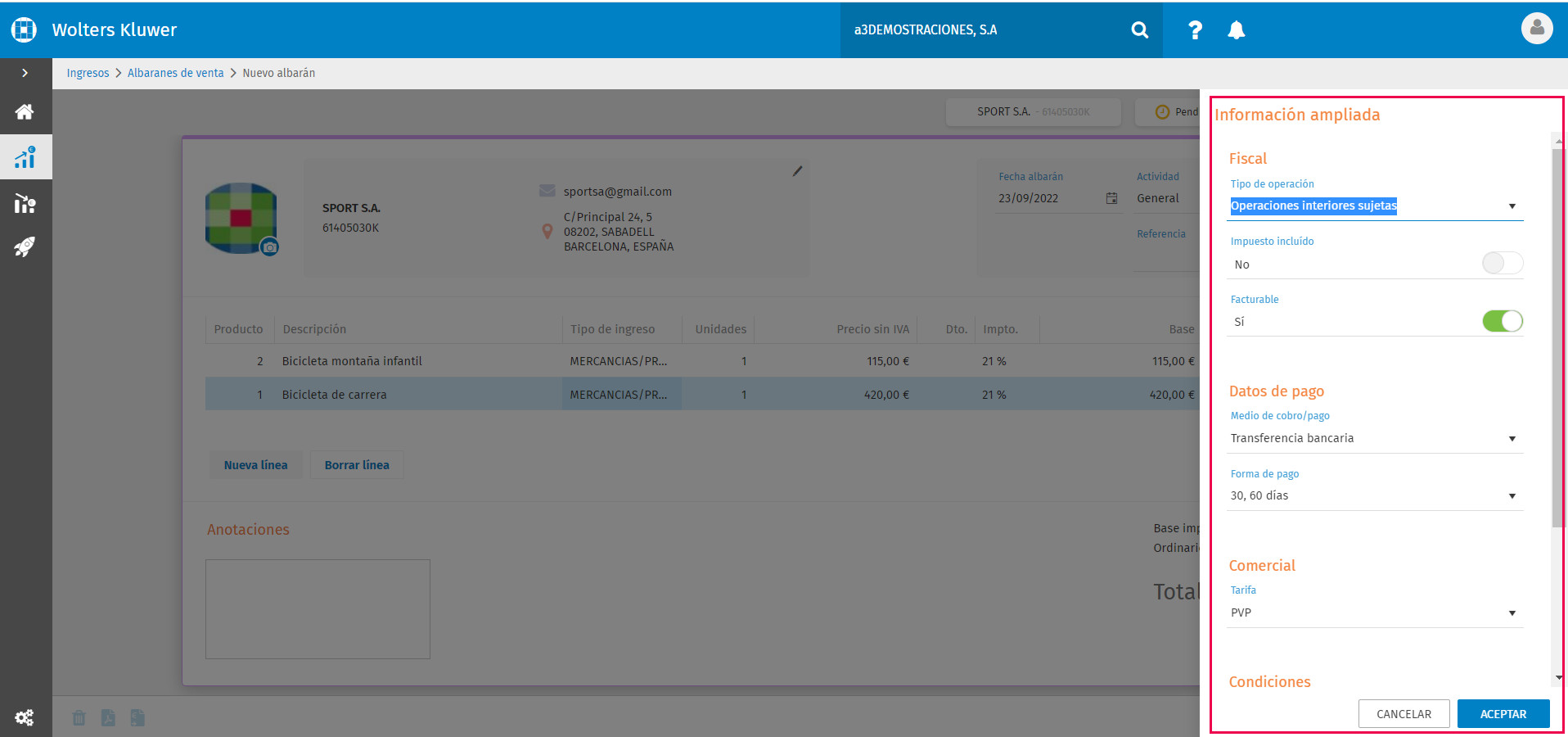Viewport: 1568px width, 737px height.
Task: Click the Borrar línea button
Action: (x=357, y=465)
